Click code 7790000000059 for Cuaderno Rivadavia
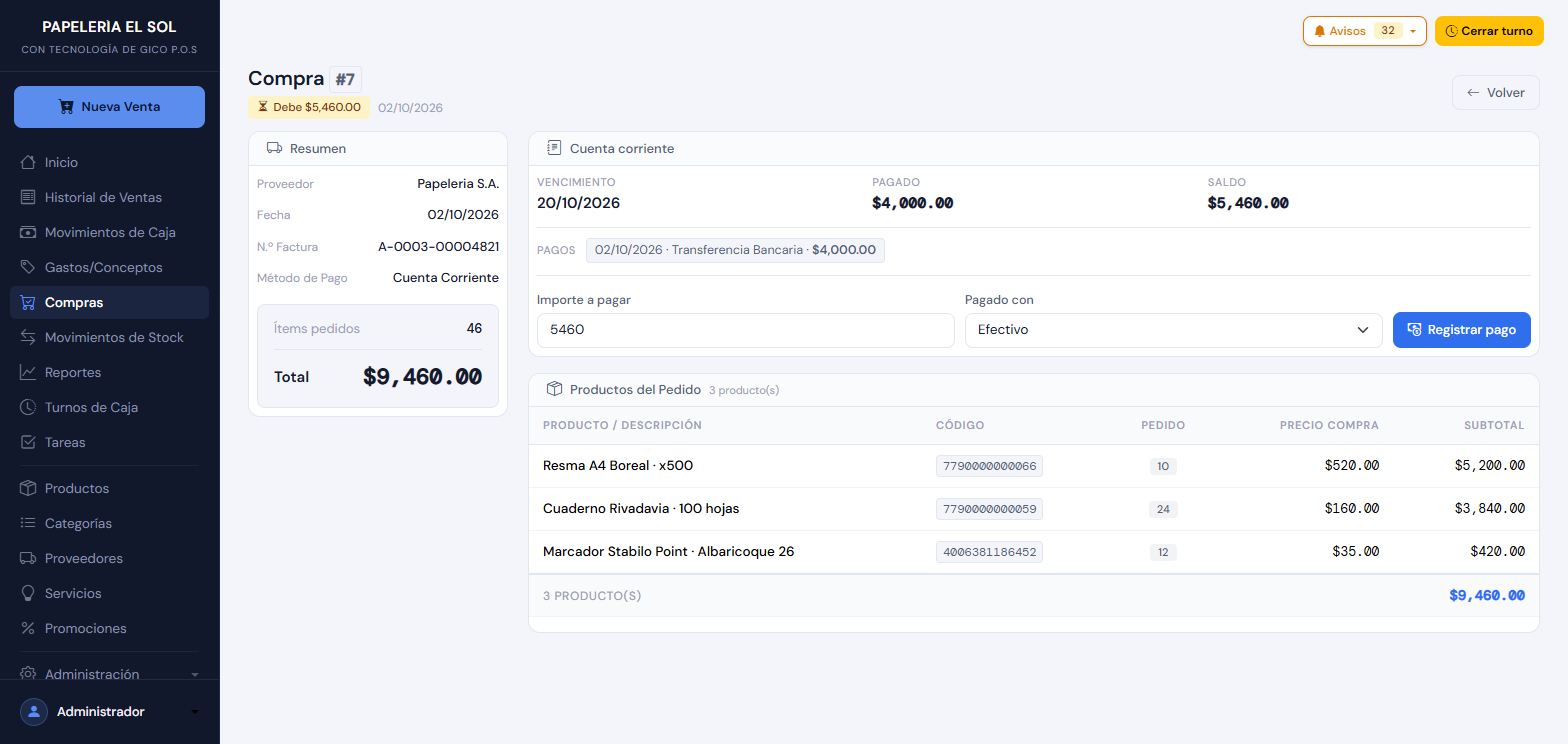 pos(989,509)
